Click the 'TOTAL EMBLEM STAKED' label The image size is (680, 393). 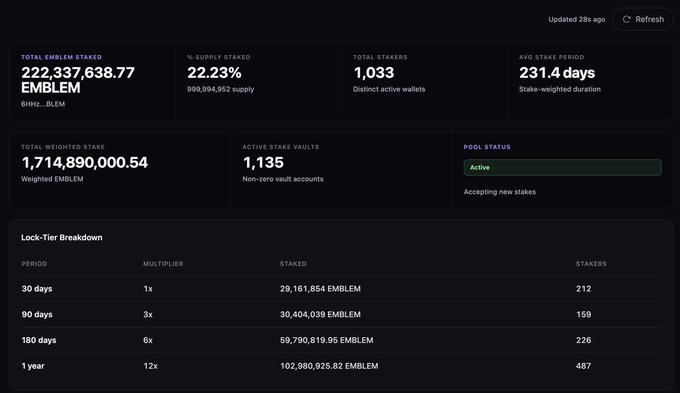point(62,57)
